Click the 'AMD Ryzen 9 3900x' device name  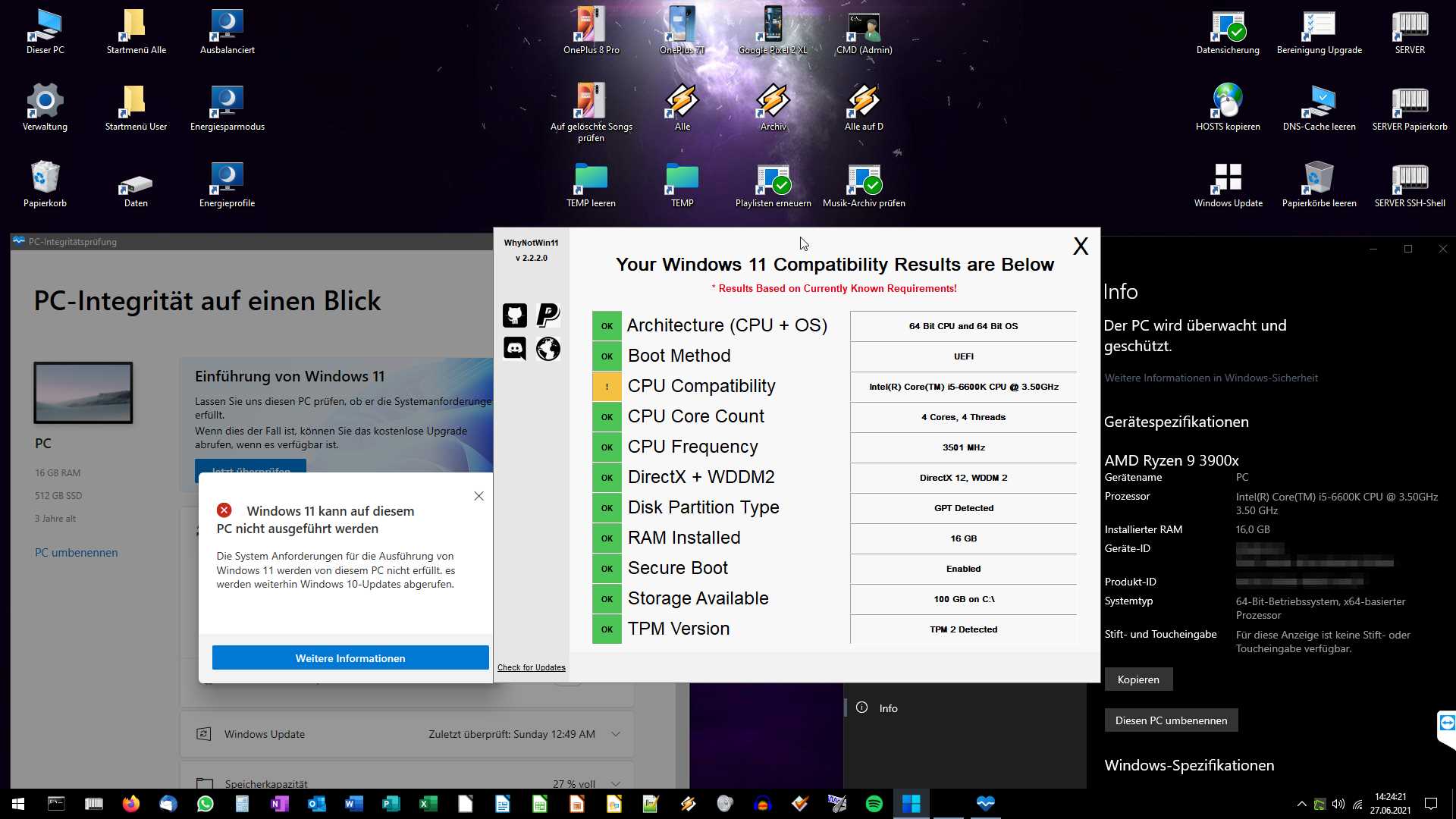click(1172, 460)
